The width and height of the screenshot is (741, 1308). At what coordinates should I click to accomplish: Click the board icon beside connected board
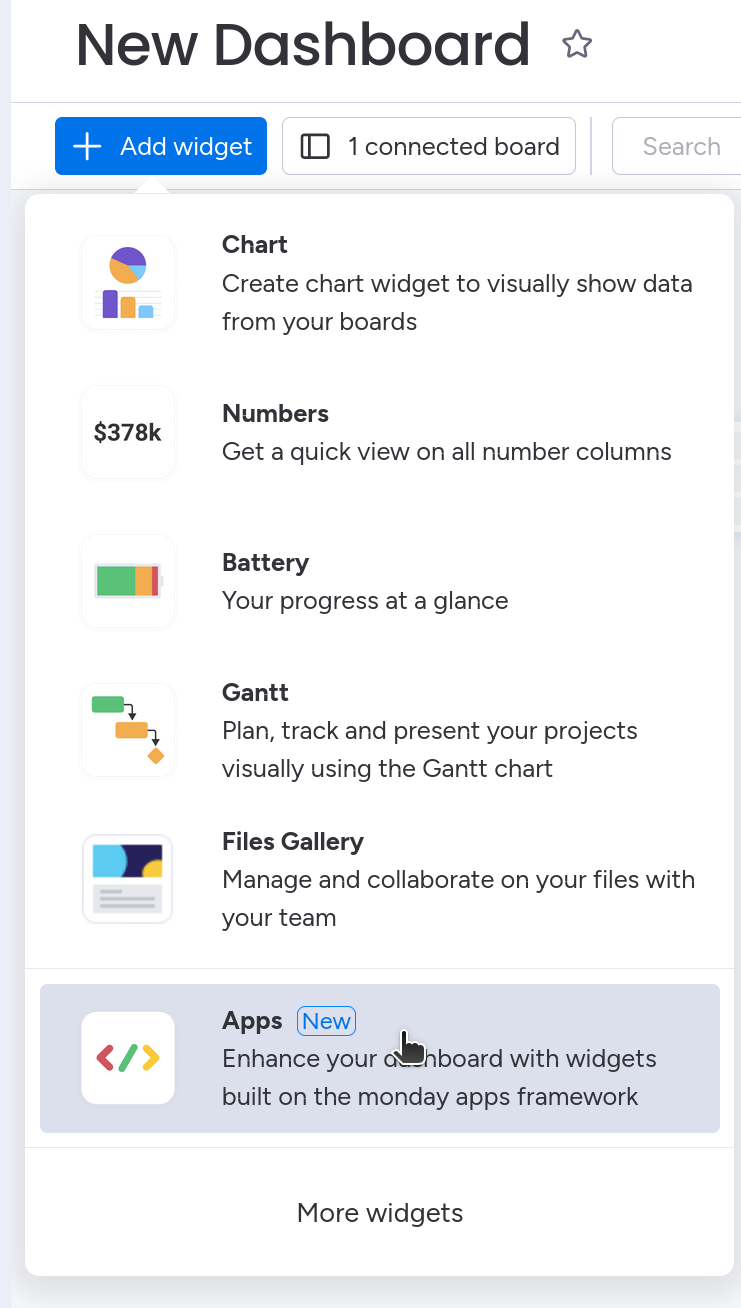point(315,147)
